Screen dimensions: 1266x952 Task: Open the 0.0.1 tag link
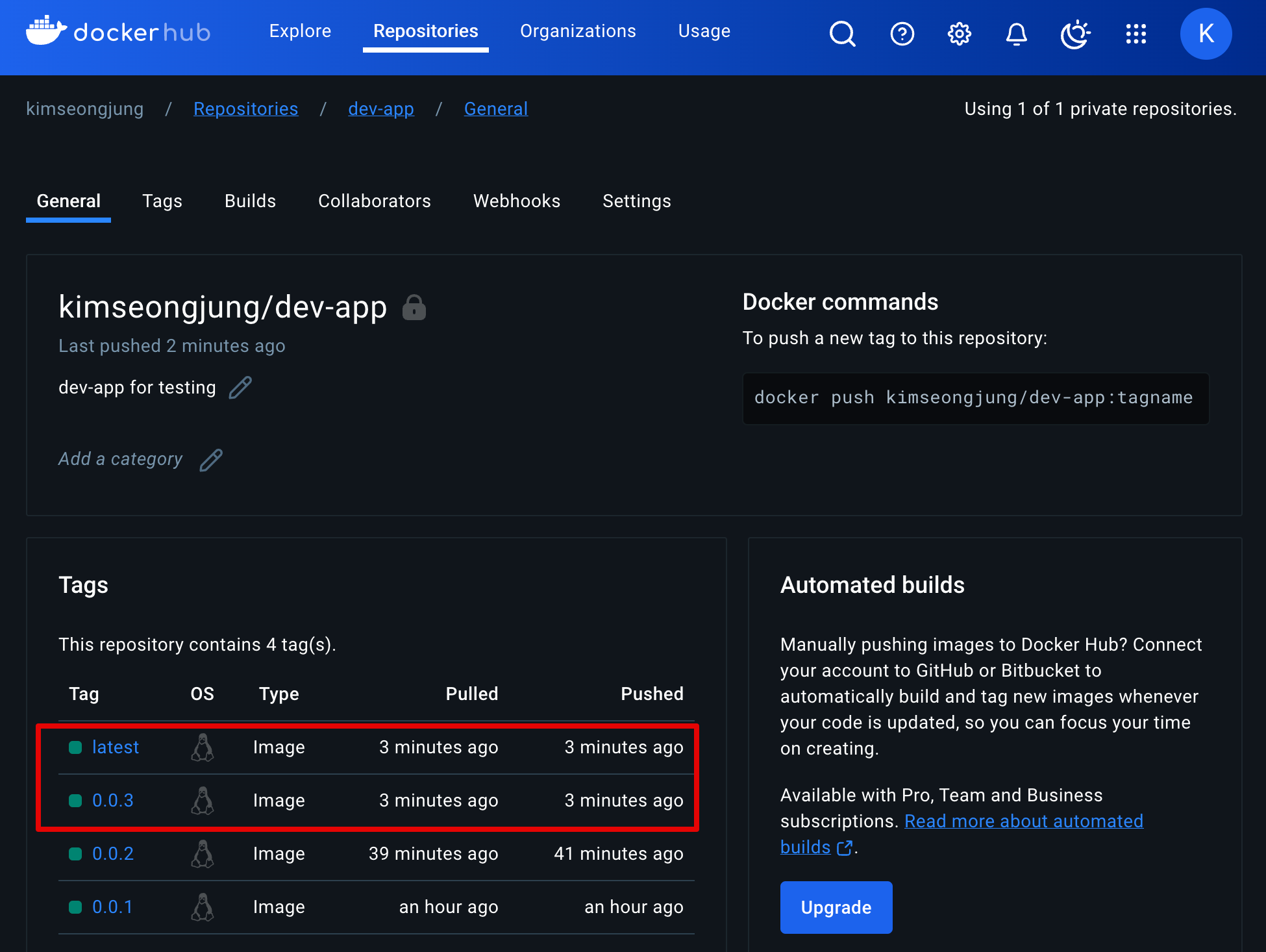click(112, 907)
